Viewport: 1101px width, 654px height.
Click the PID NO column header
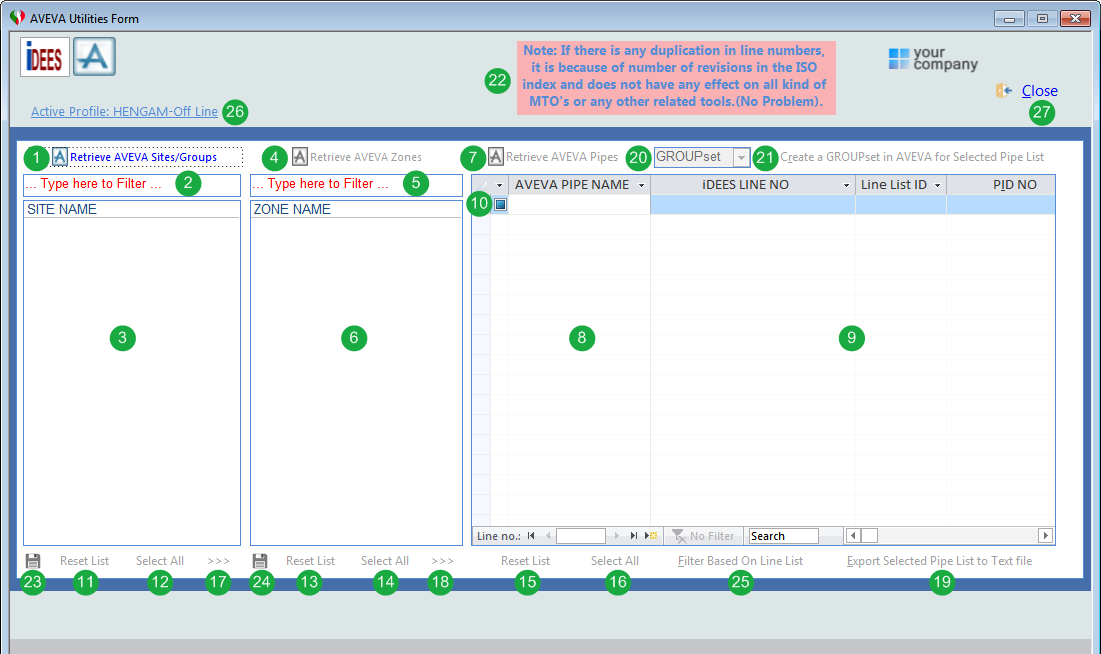pyautogui.click(x=1001, y=185)
